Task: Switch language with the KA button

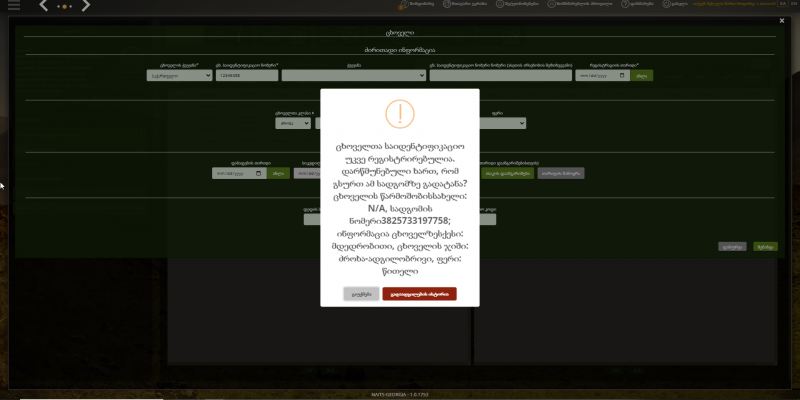Action: point(783,4)
